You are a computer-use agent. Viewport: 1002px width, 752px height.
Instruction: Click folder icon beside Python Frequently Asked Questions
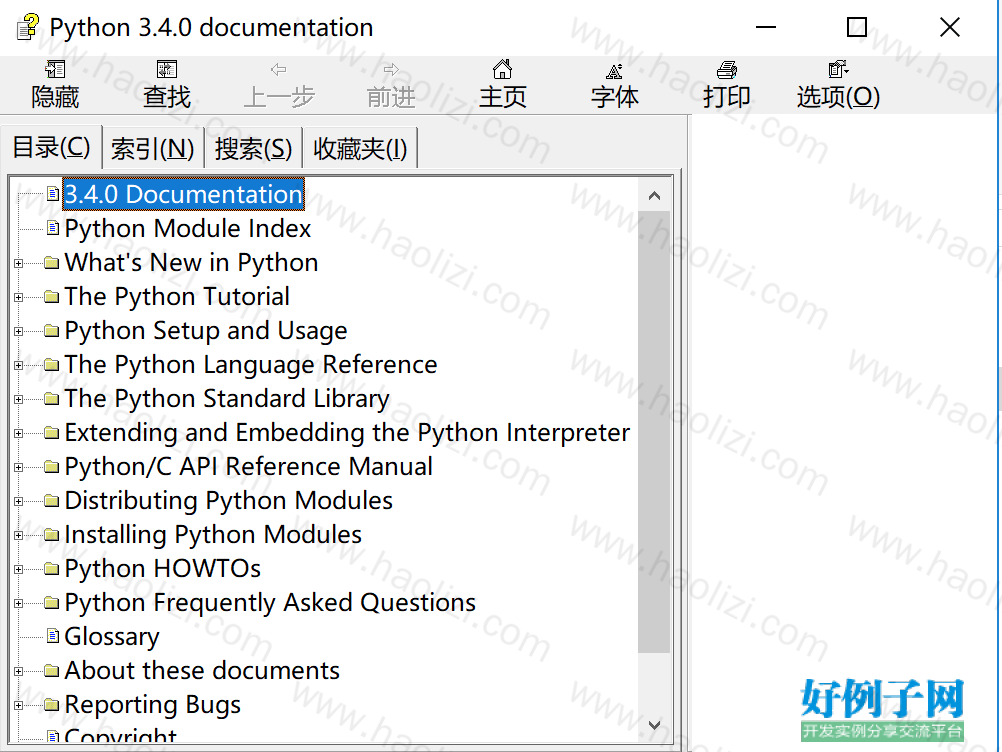52,602
